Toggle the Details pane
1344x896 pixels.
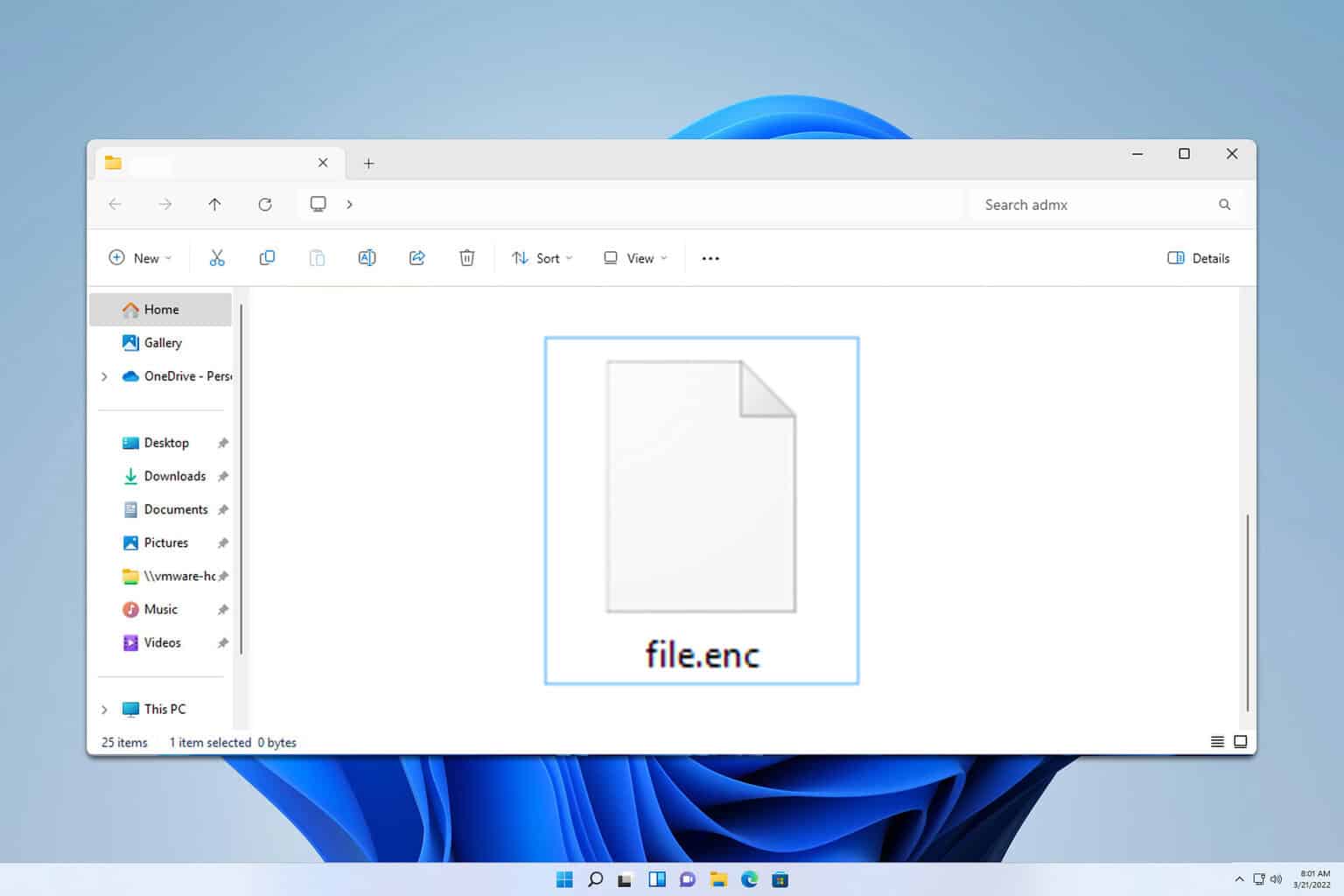1199,258
